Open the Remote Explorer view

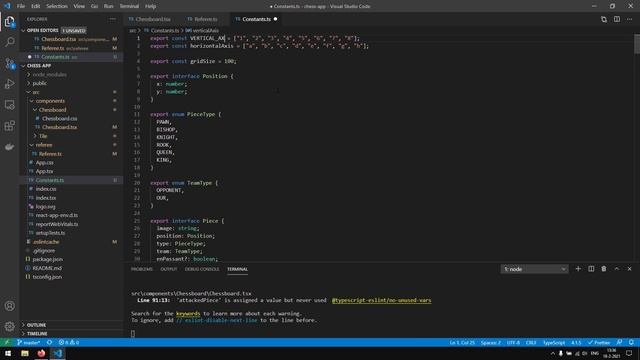click(x=9, y=105)
